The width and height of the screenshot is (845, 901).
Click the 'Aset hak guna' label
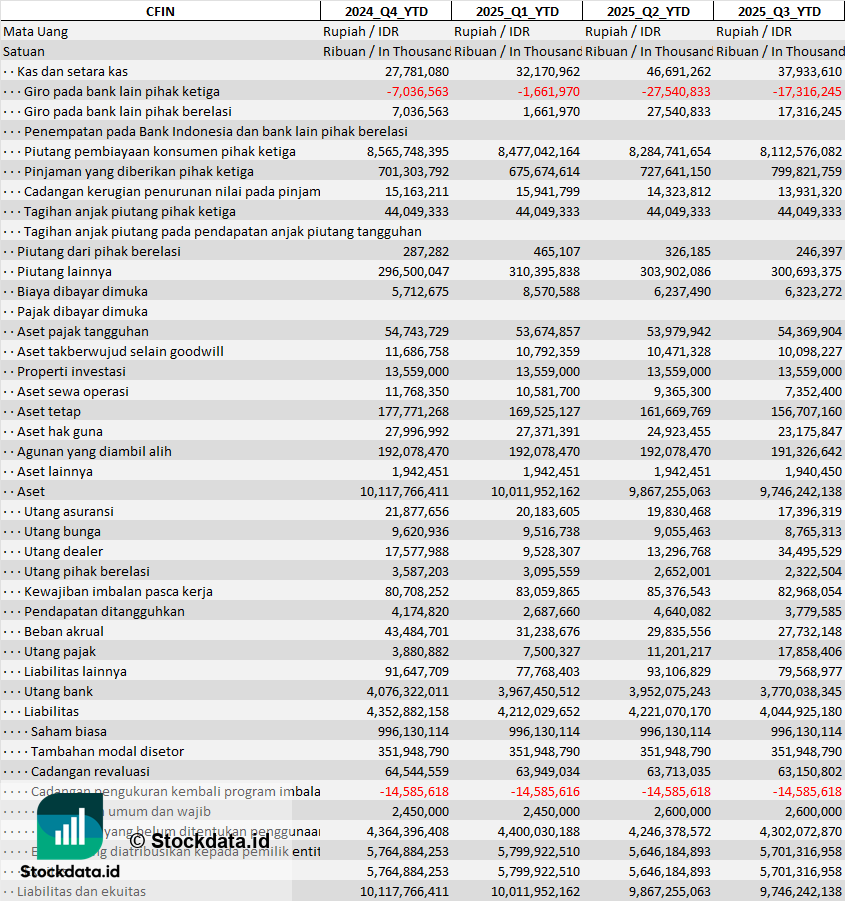[60, 432]
